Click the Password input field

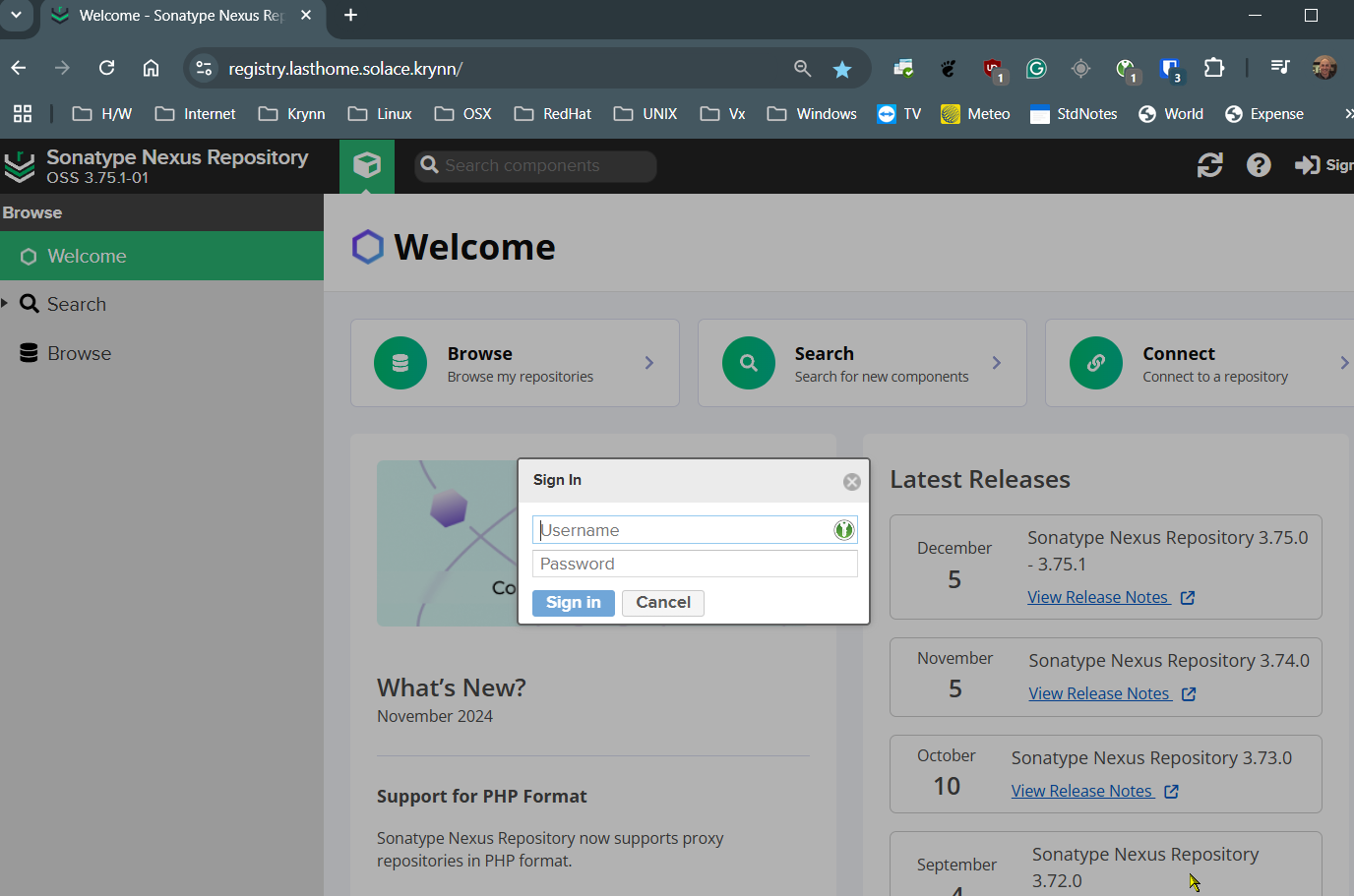point(694,564)
